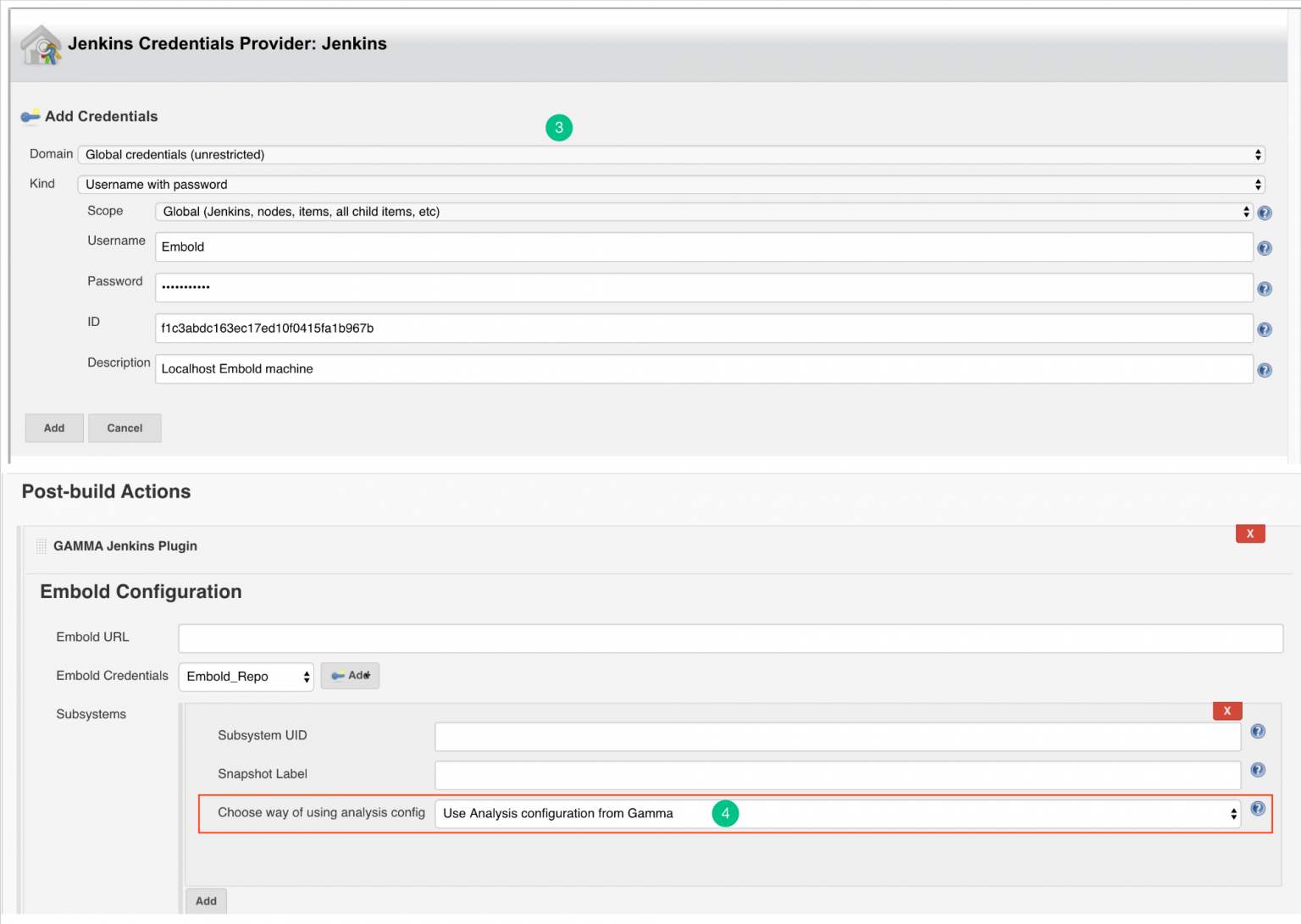Click the Jenkins Credentials Provider house icon
1301x924 pixels.
pos(40,44)
